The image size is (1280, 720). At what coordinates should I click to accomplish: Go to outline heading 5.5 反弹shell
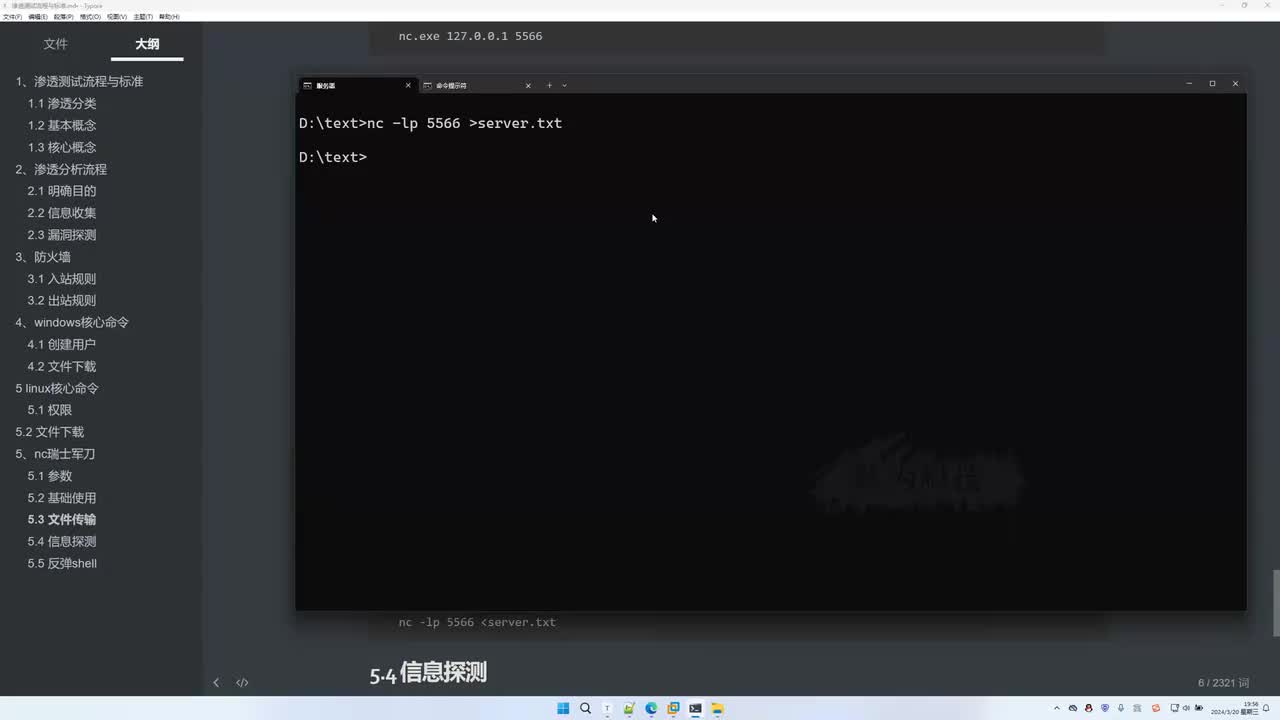62,564
